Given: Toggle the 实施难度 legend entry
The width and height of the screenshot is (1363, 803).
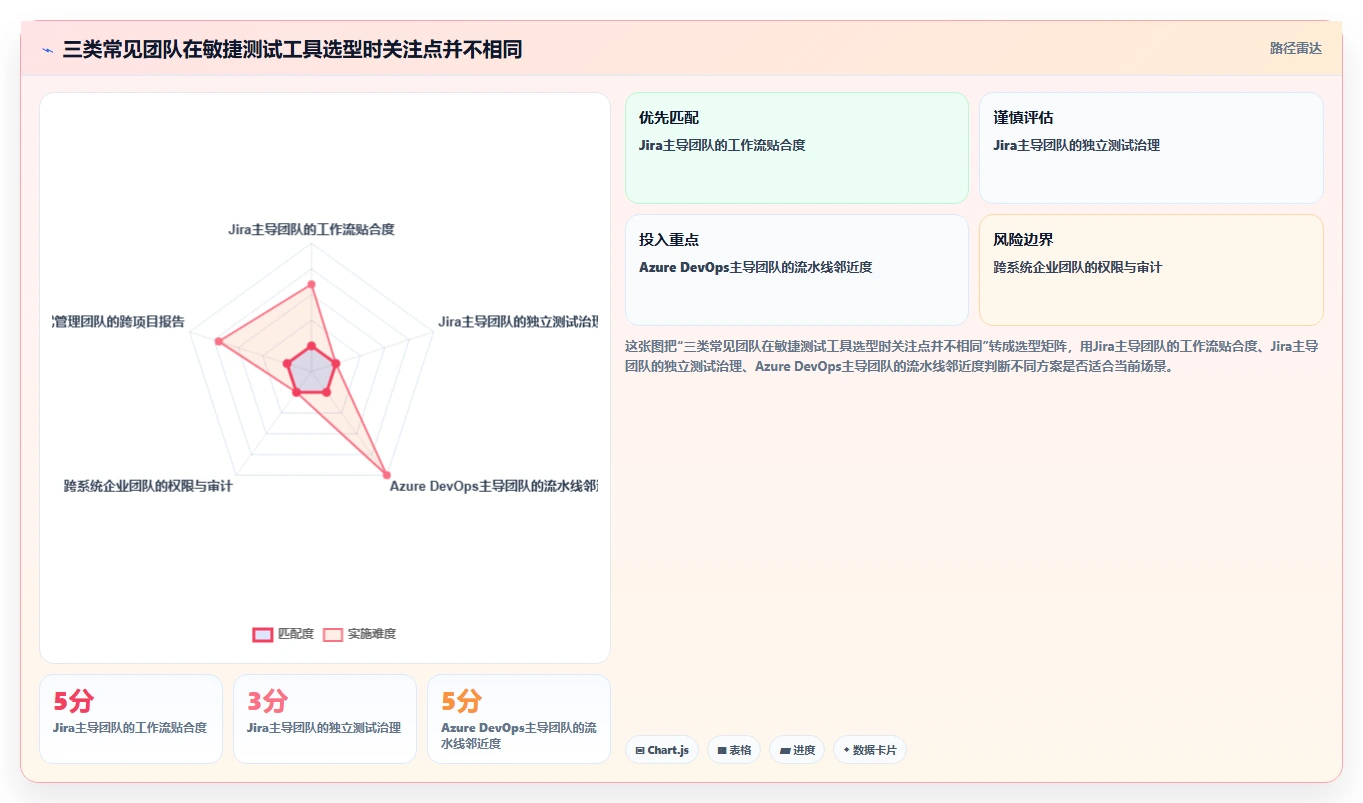Looking at the screenshot, I should click(360, 634).
